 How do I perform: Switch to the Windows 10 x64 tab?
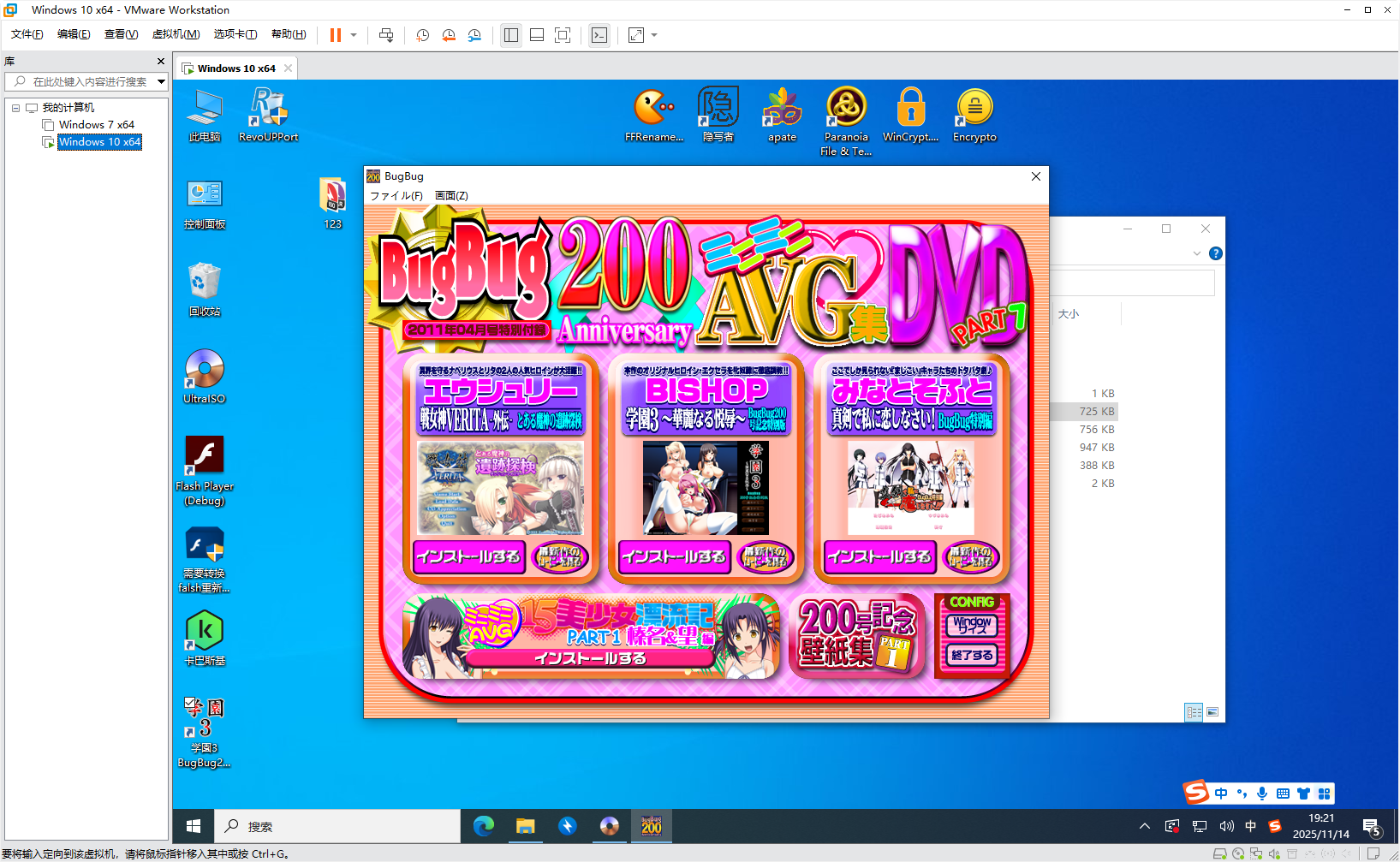(237, 68)
